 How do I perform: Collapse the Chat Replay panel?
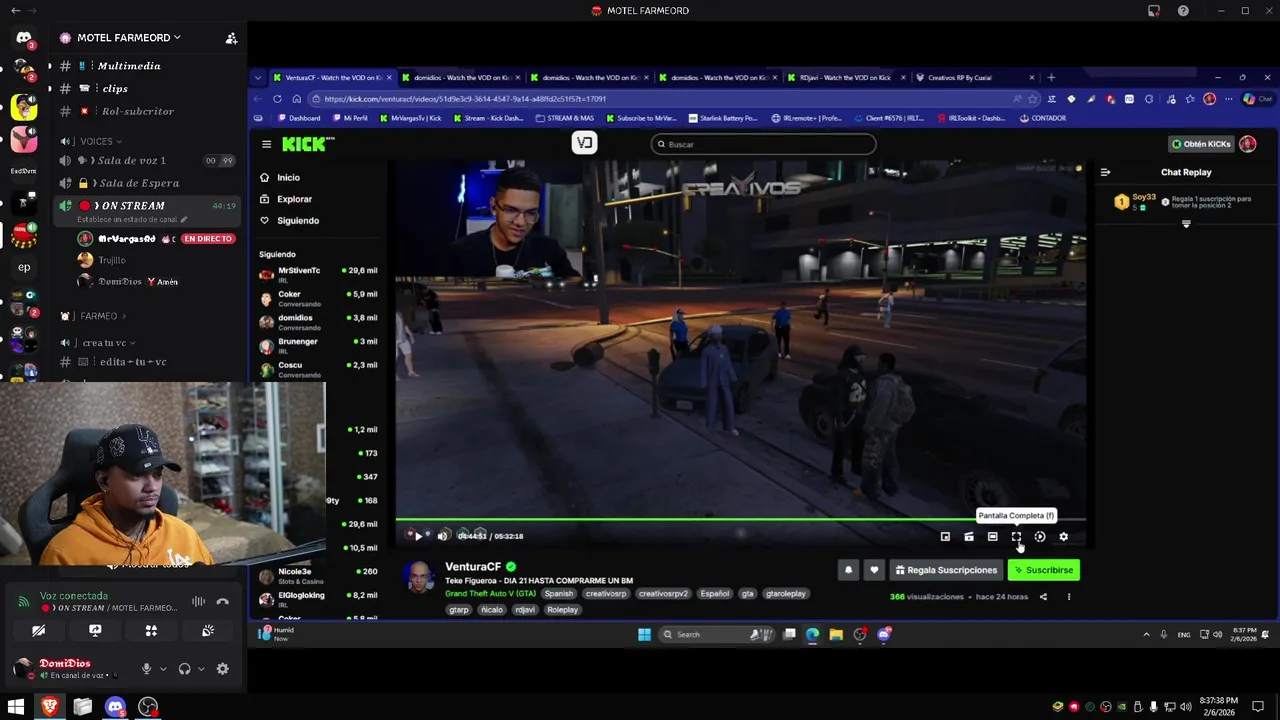click(1105, 172)
